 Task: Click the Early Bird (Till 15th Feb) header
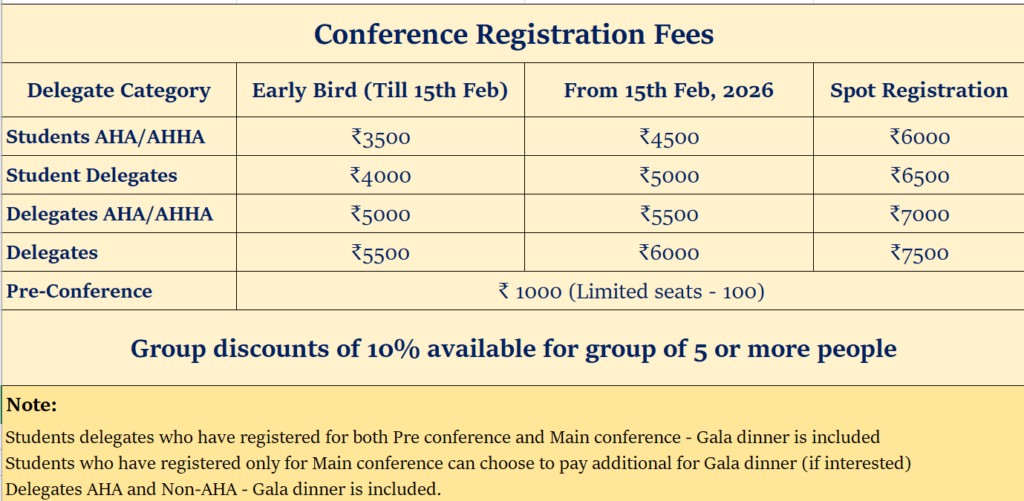tap(380, 91)
